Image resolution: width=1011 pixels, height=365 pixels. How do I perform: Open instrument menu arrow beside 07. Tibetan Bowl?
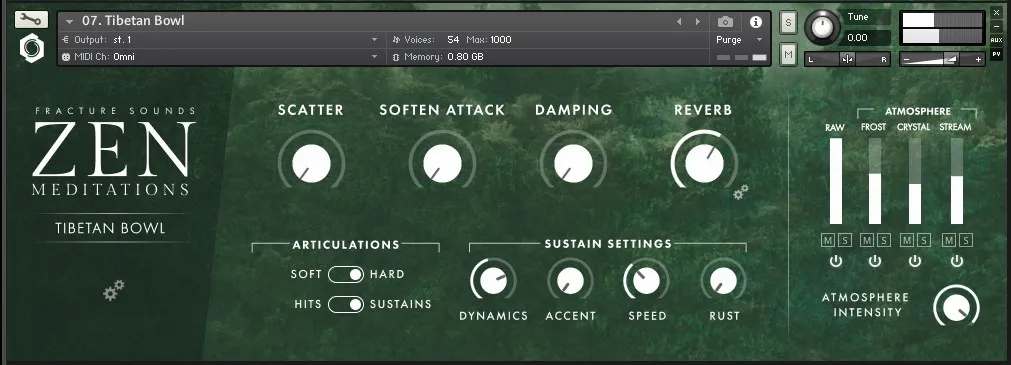70,22
